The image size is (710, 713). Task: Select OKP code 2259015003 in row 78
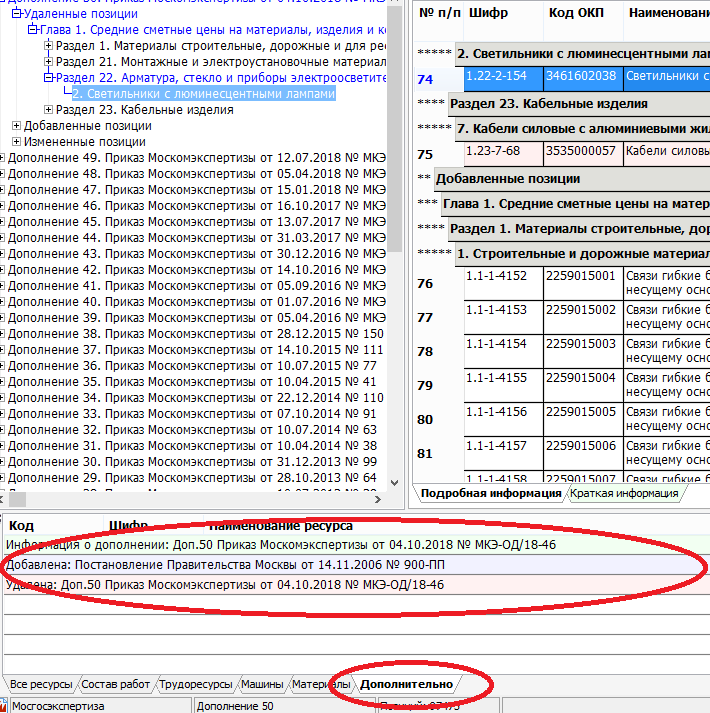click(x=584, y=351)
